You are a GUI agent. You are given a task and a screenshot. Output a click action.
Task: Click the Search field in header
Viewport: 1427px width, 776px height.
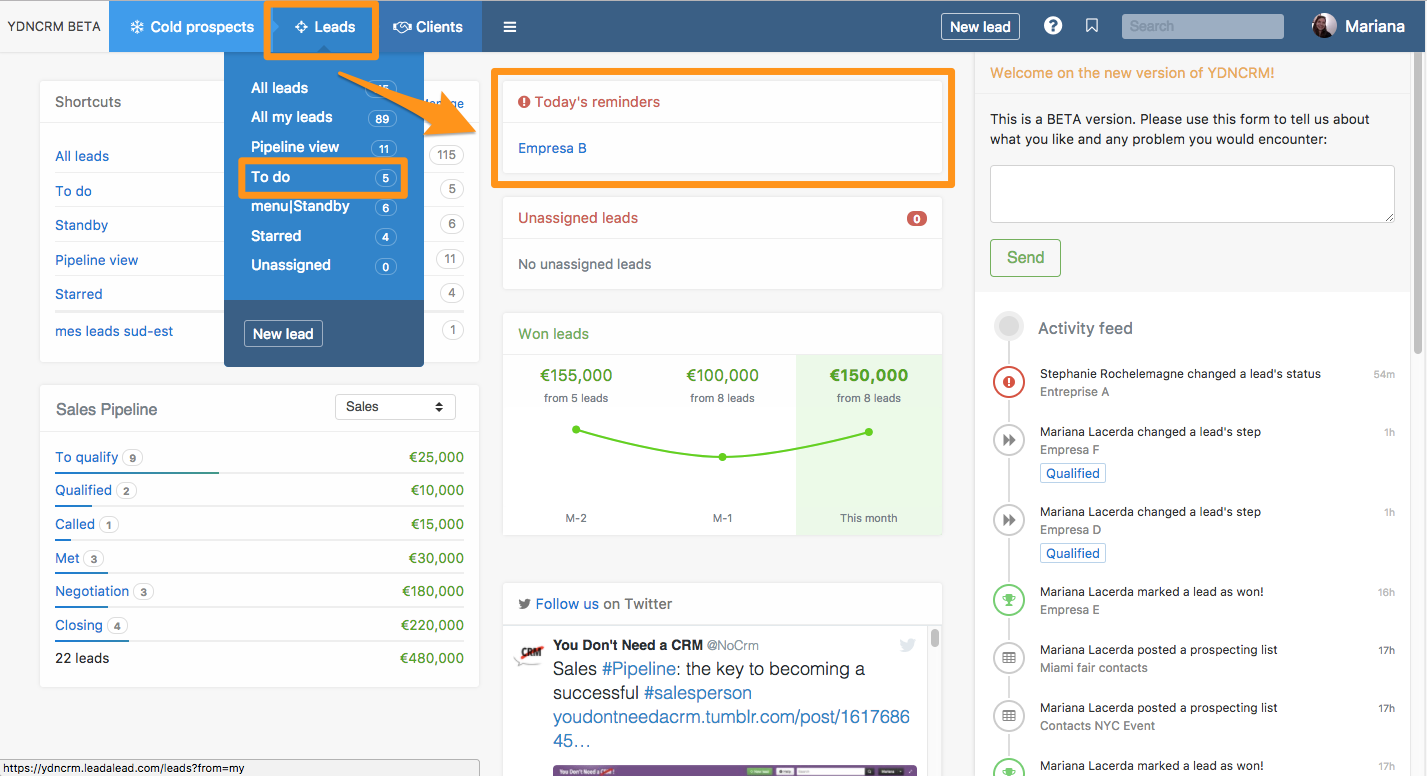[1202, 26]
